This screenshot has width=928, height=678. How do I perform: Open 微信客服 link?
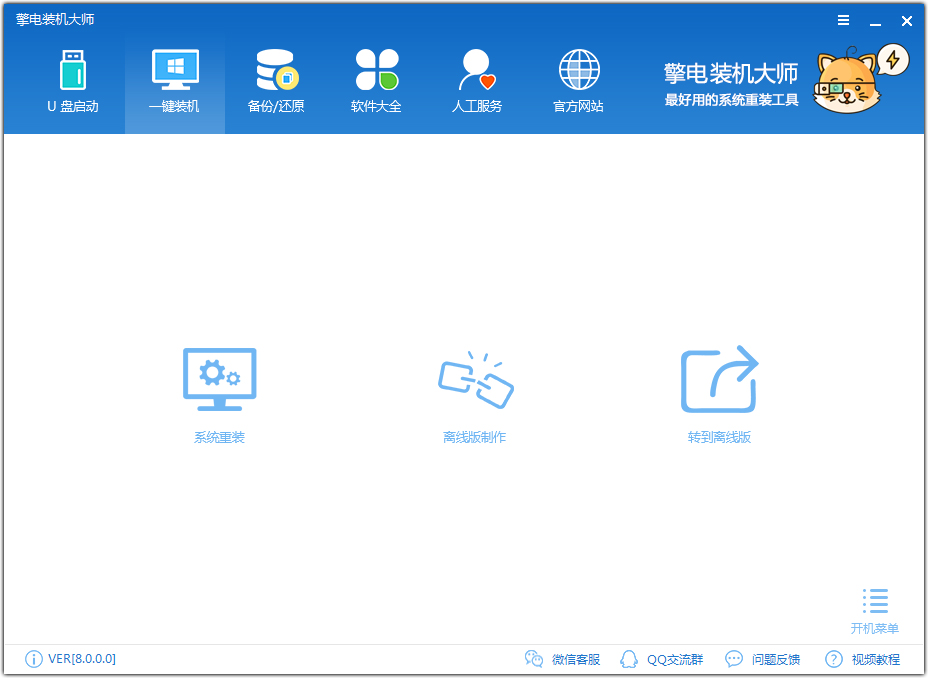[x=576, y=659]
